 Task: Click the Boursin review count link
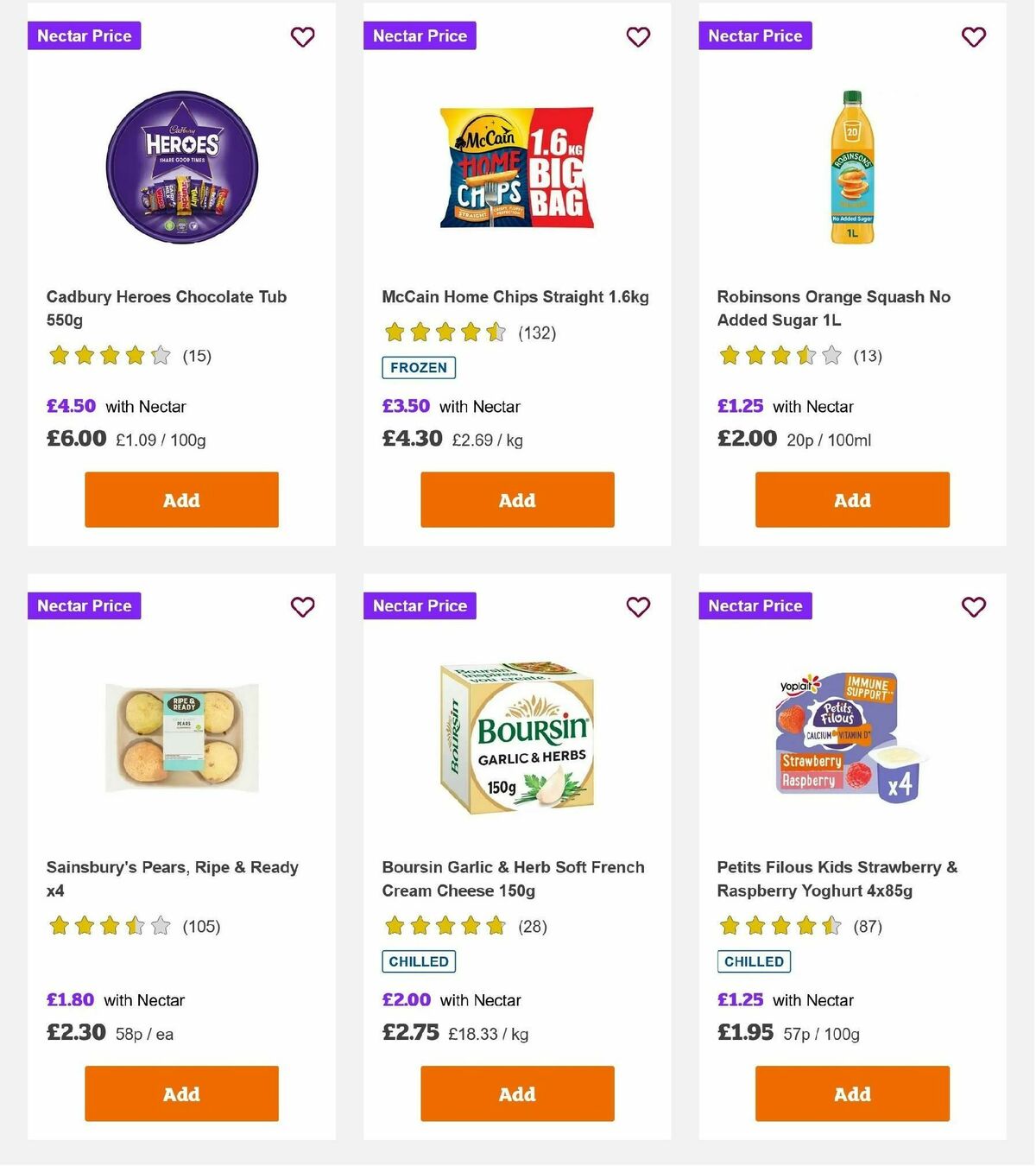(x=531, y=926)
